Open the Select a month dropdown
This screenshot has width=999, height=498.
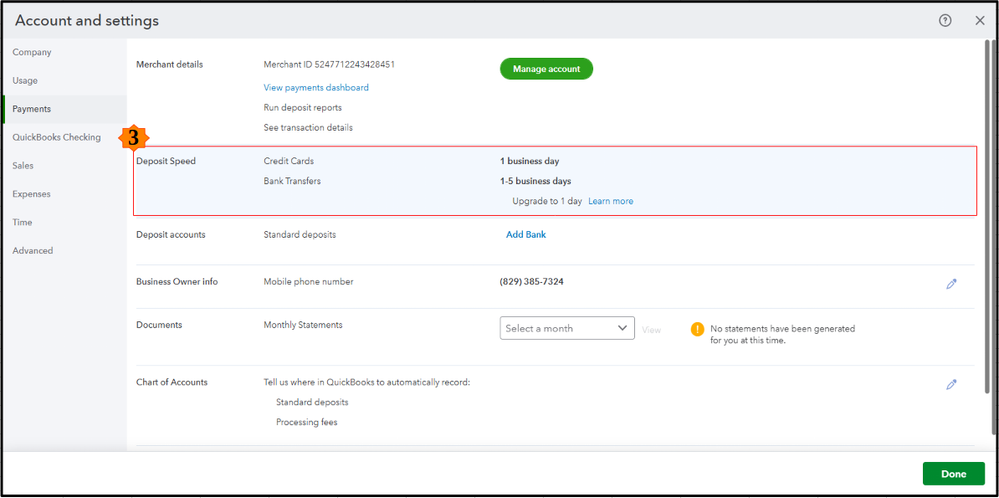click(x=566, y=328)
